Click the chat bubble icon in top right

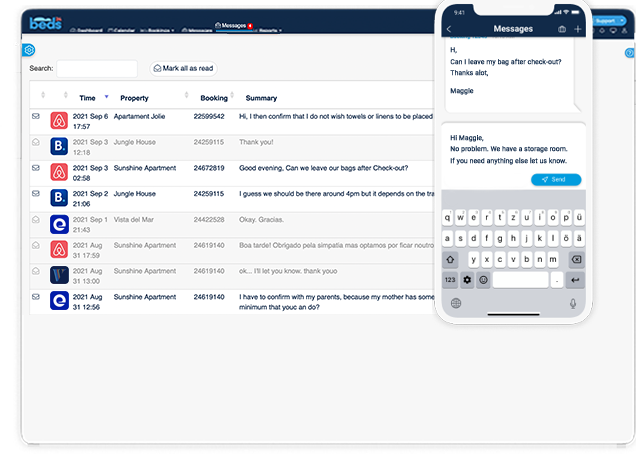(613, 30)
